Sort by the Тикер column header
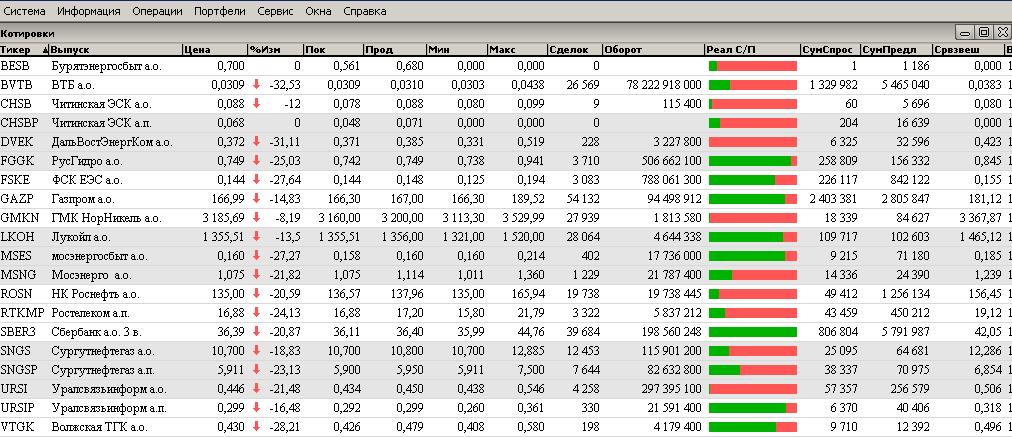 point(25,50)
